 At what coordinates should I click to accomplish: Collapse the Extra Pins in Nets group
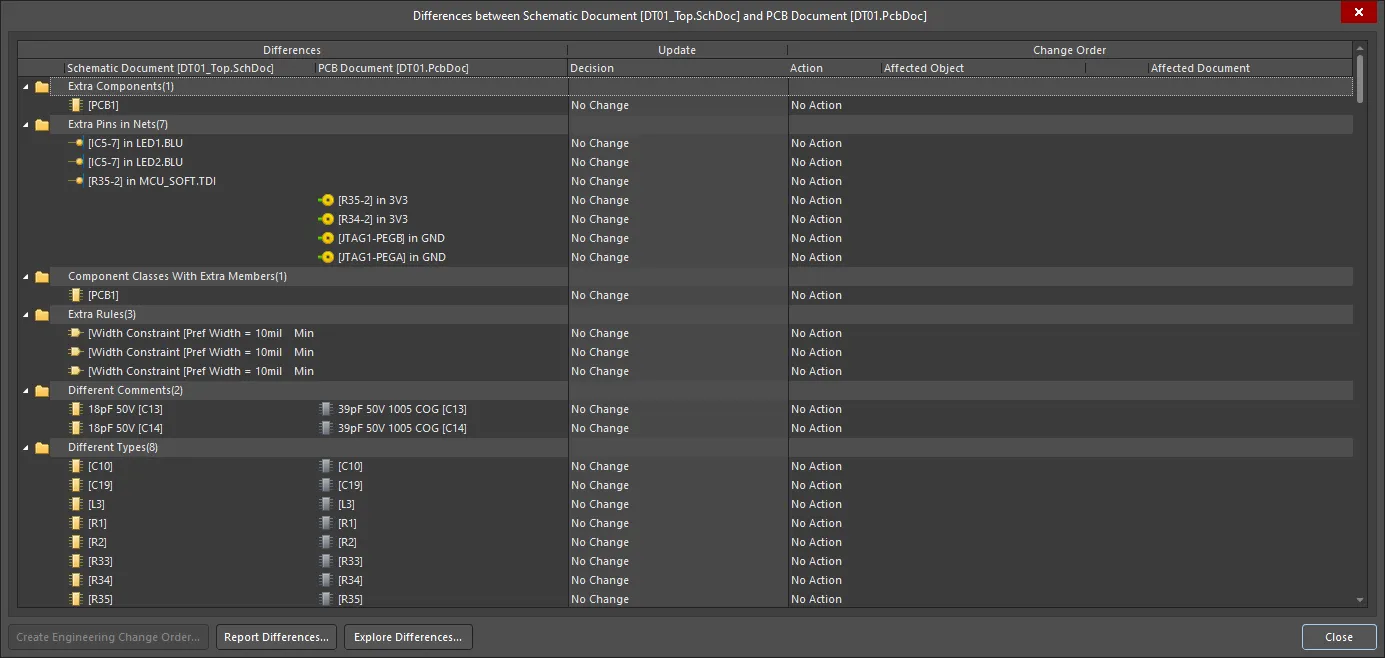point(25,125)
